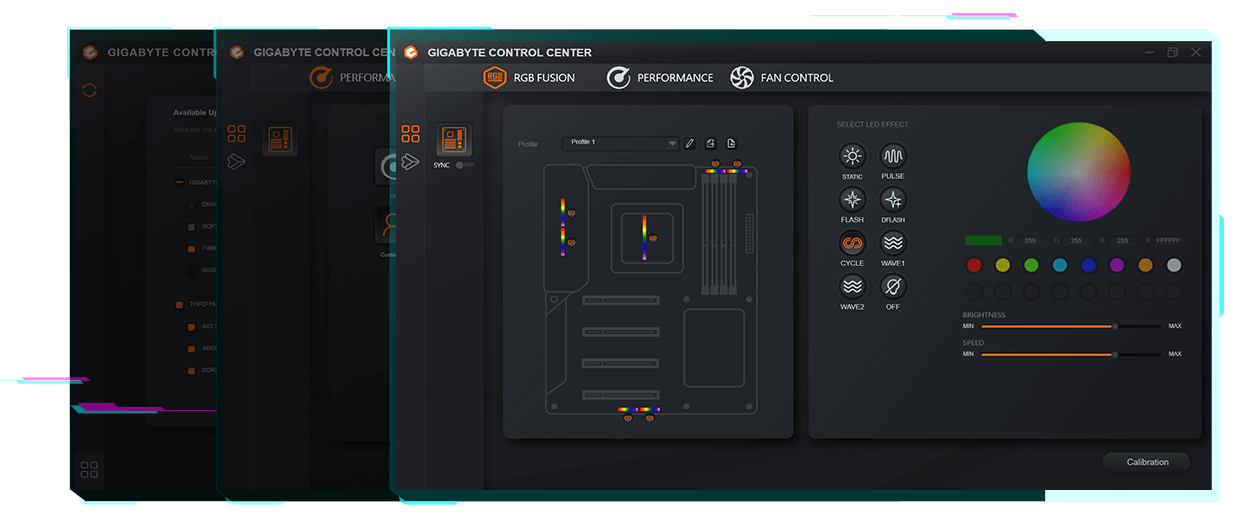Activate the Cycle LED effect
The height and width of the screenshot is (520, 1240).
(x=852, y=243)
